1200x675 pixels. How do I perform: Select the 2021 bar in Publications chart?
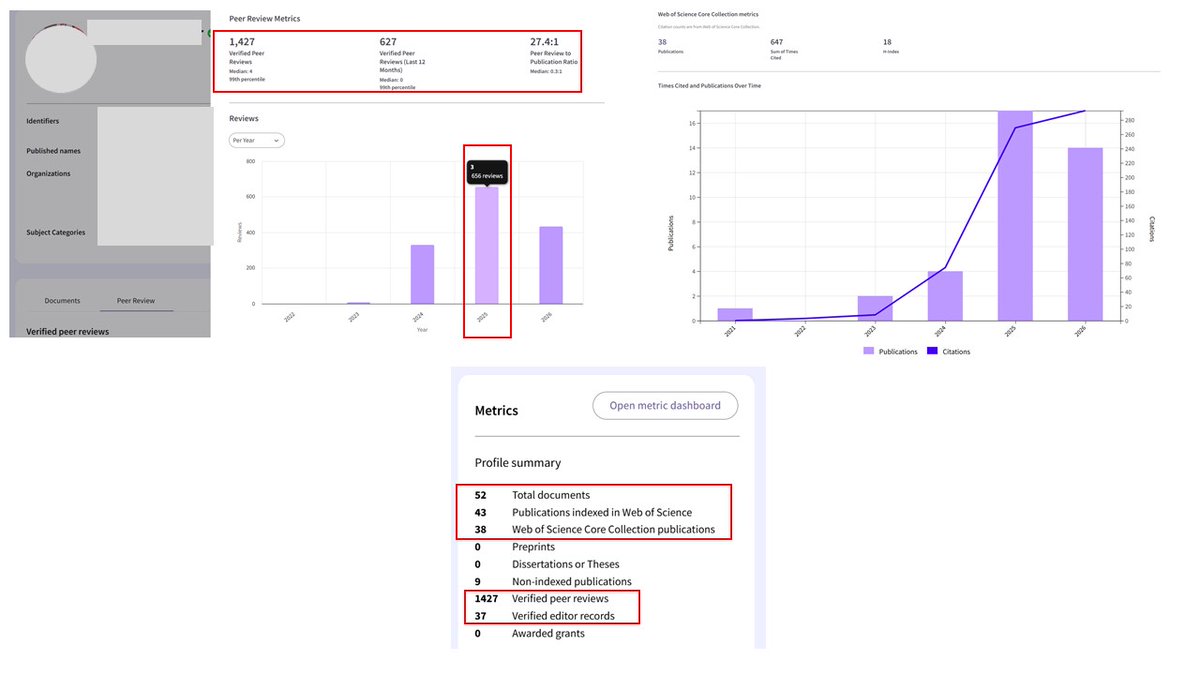pyautogui.click(x=735, y=314)
